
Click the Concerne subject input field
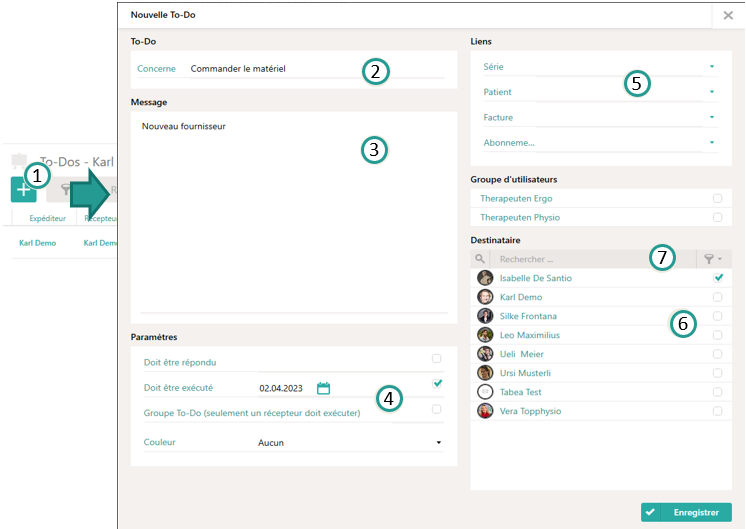[x=315, y=69]
